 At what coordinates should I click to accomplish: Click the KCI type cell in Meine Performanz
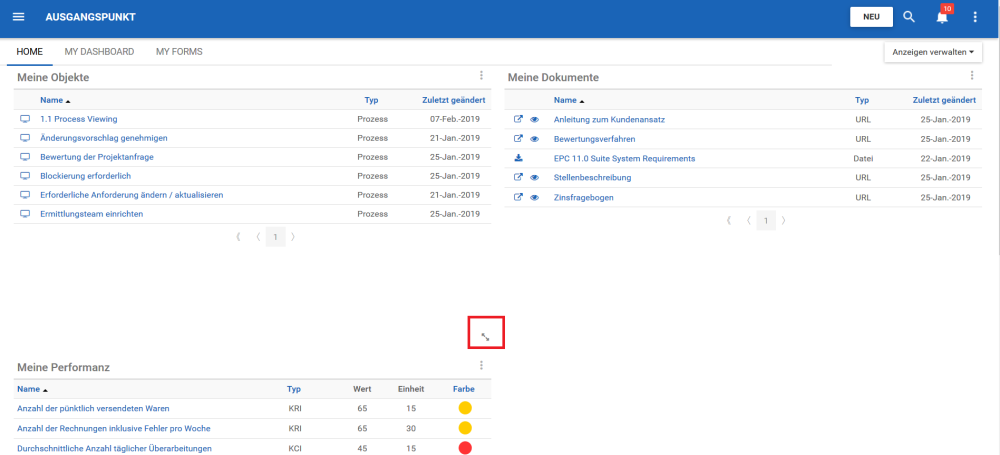pyautogui.click(x=295, y=449)
